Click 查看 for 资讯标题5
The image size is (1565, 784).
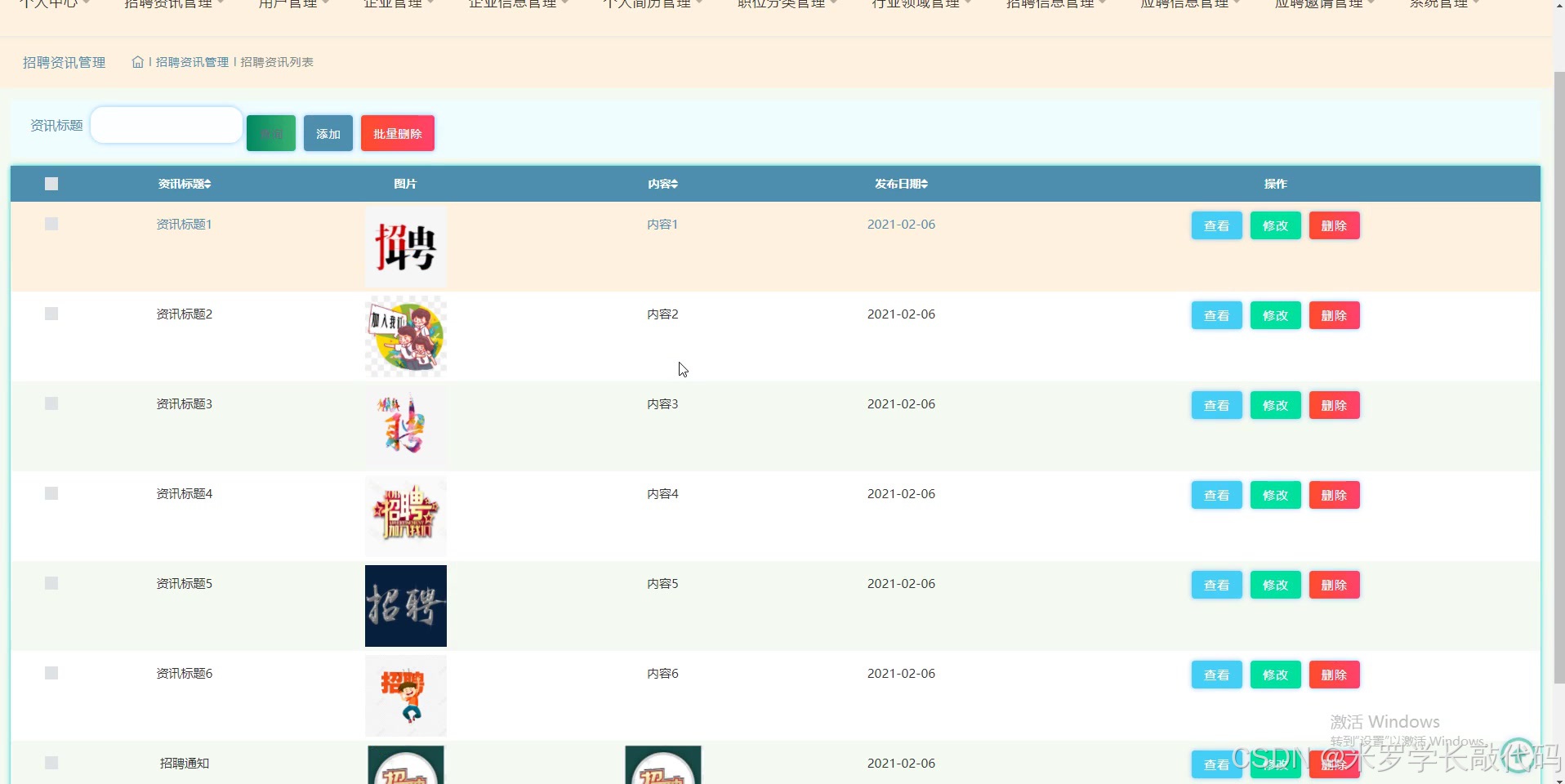coord(1217,585)
